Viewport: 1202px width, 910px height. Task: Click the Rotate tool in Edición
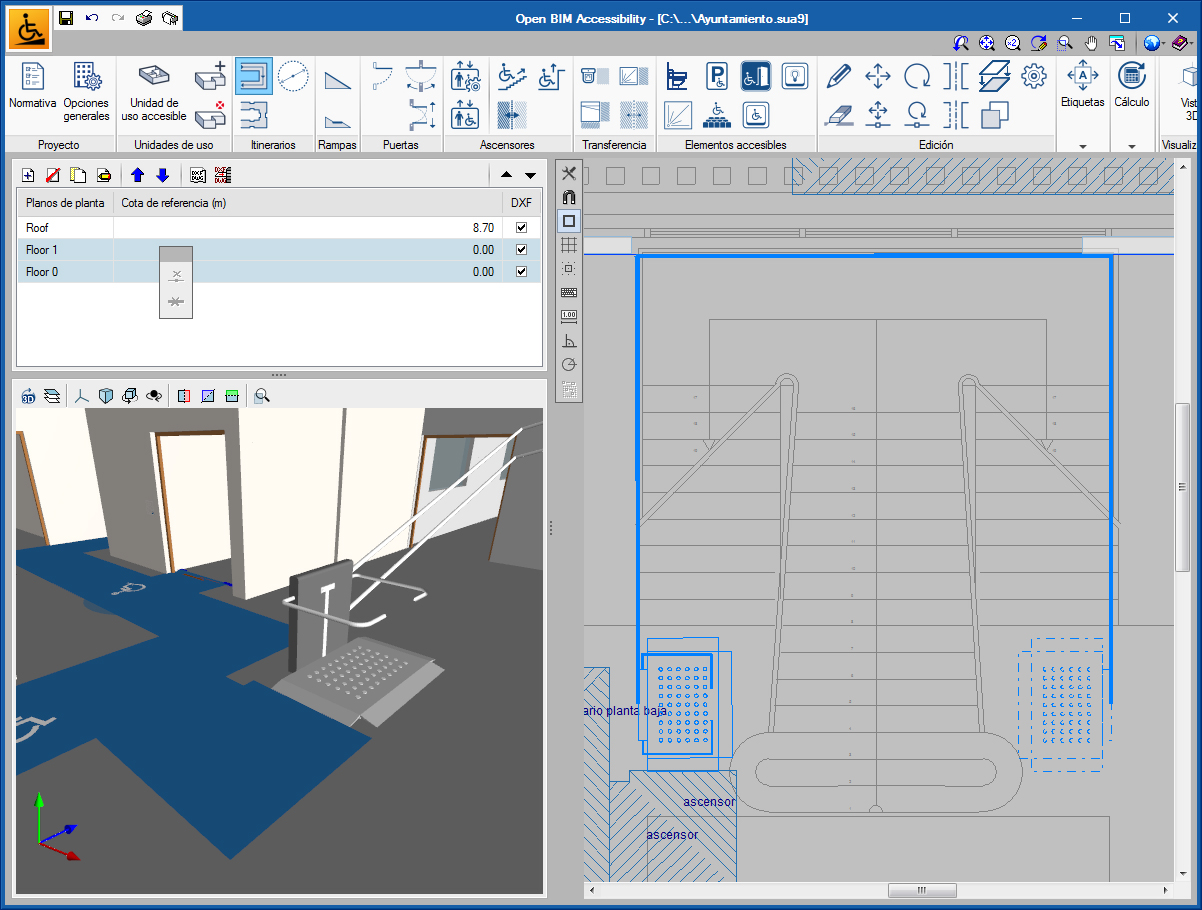point(917,76)
